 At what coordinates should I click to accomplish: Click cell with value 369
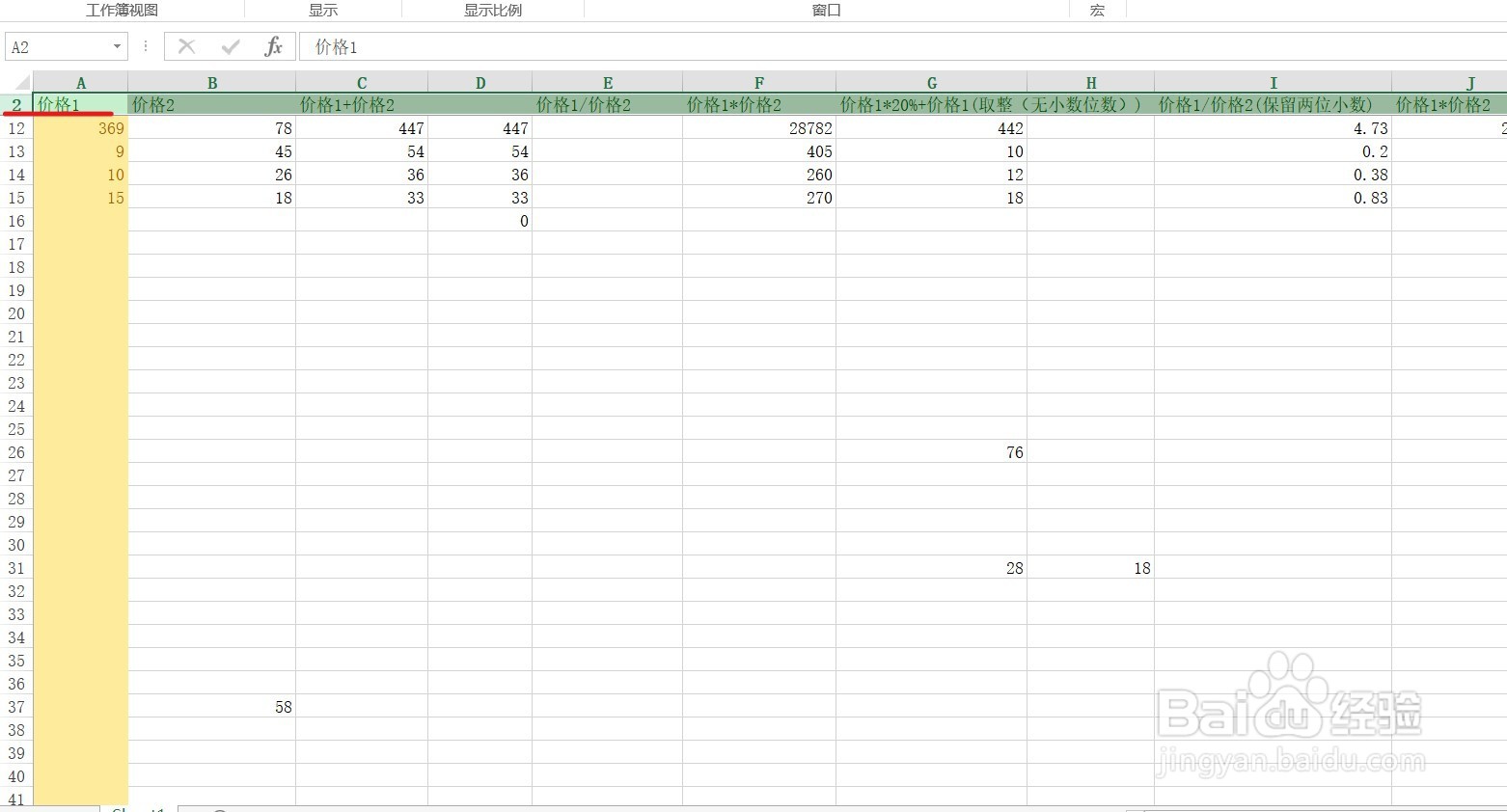pyautogui.click(x=81, y=128)
